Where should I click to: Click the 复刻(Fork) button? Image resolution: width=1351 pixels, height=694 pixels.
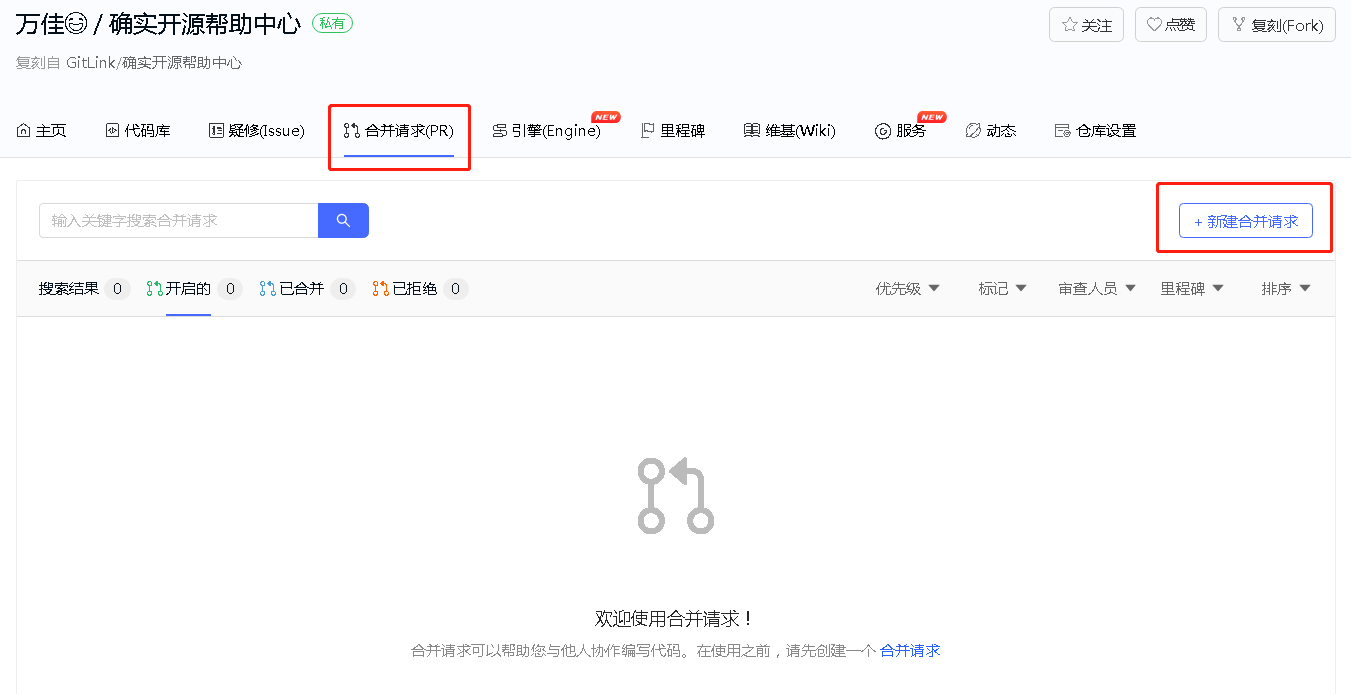point(1276,25)
